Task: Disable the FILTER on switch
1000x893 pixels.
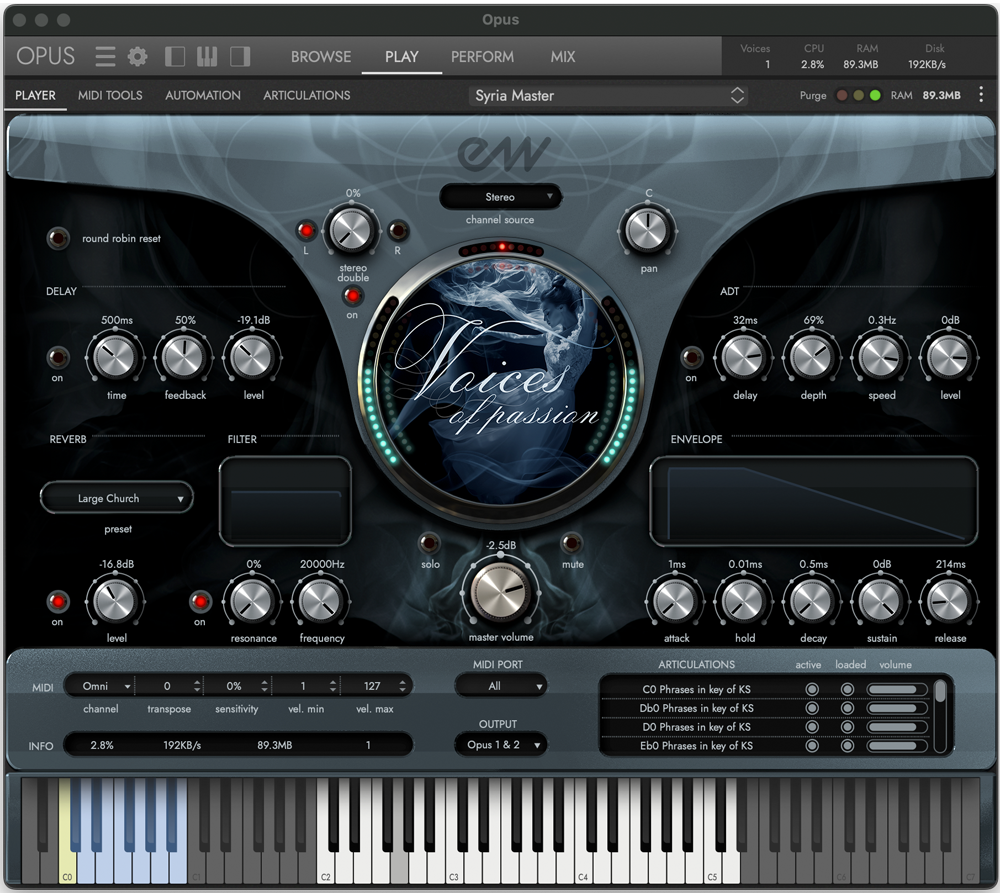Action: pos(200,601)
